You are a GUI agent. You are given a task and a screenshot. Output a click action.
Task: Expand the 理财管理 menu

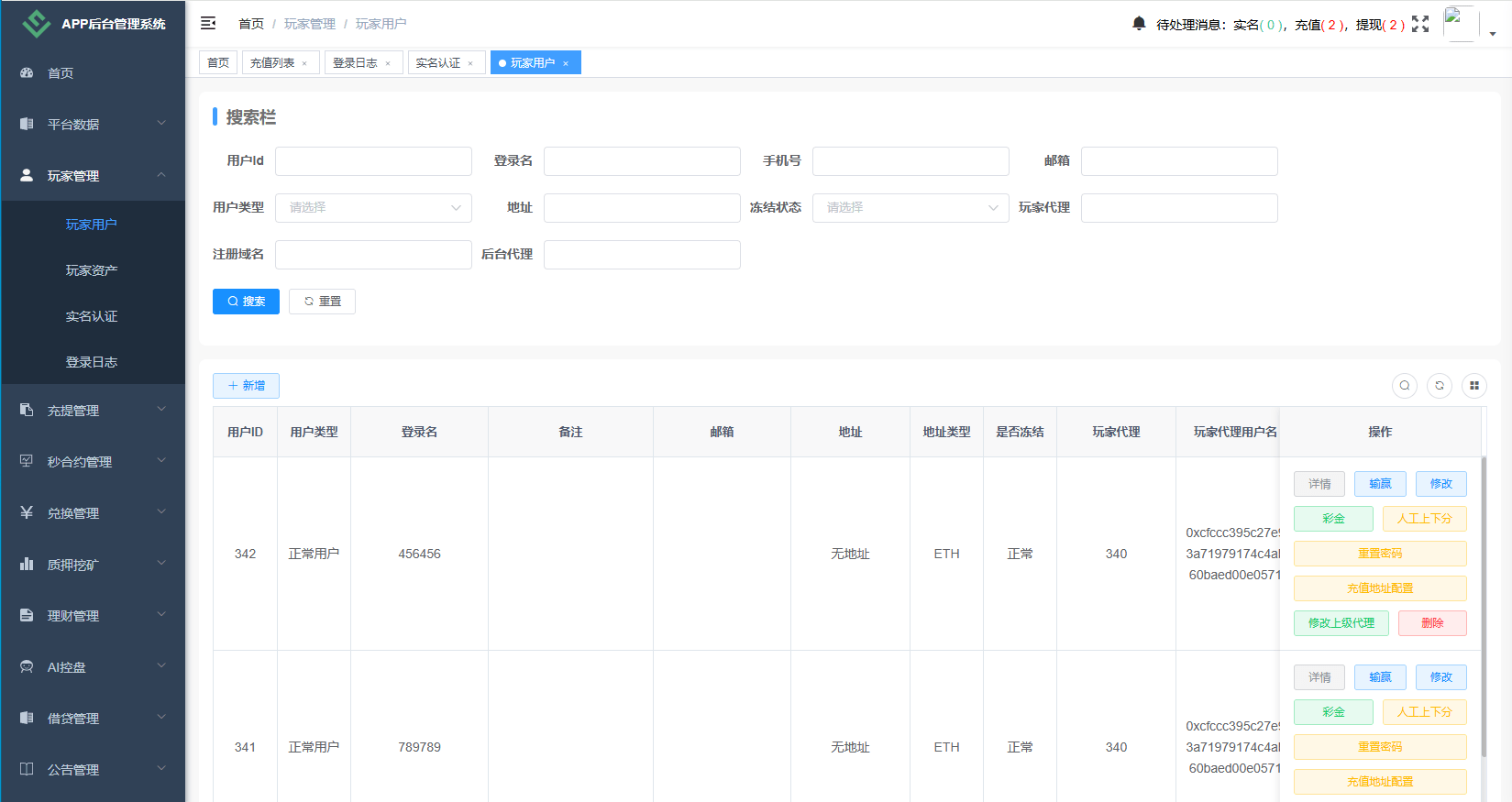tap(93, 616)
